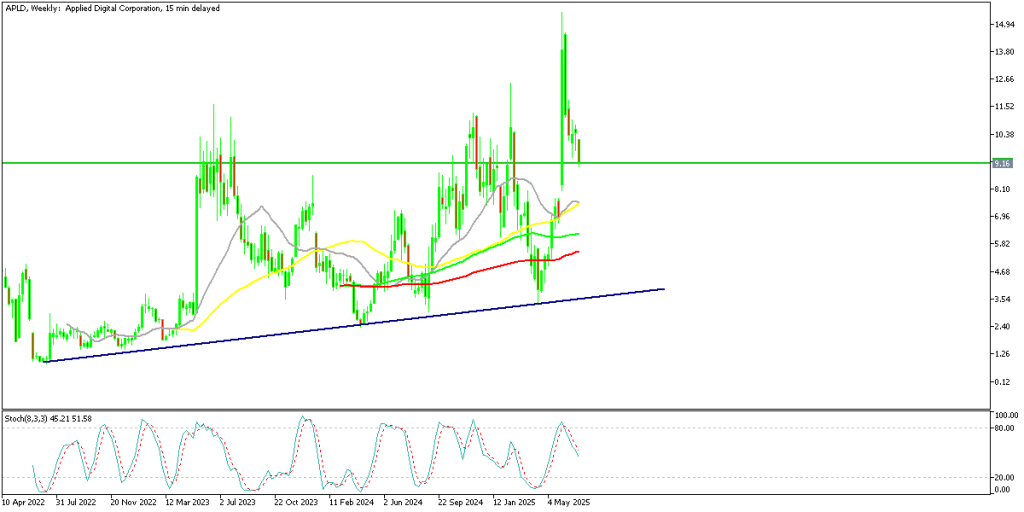Click the 22 Oct 2023 date label

(297, 502)
